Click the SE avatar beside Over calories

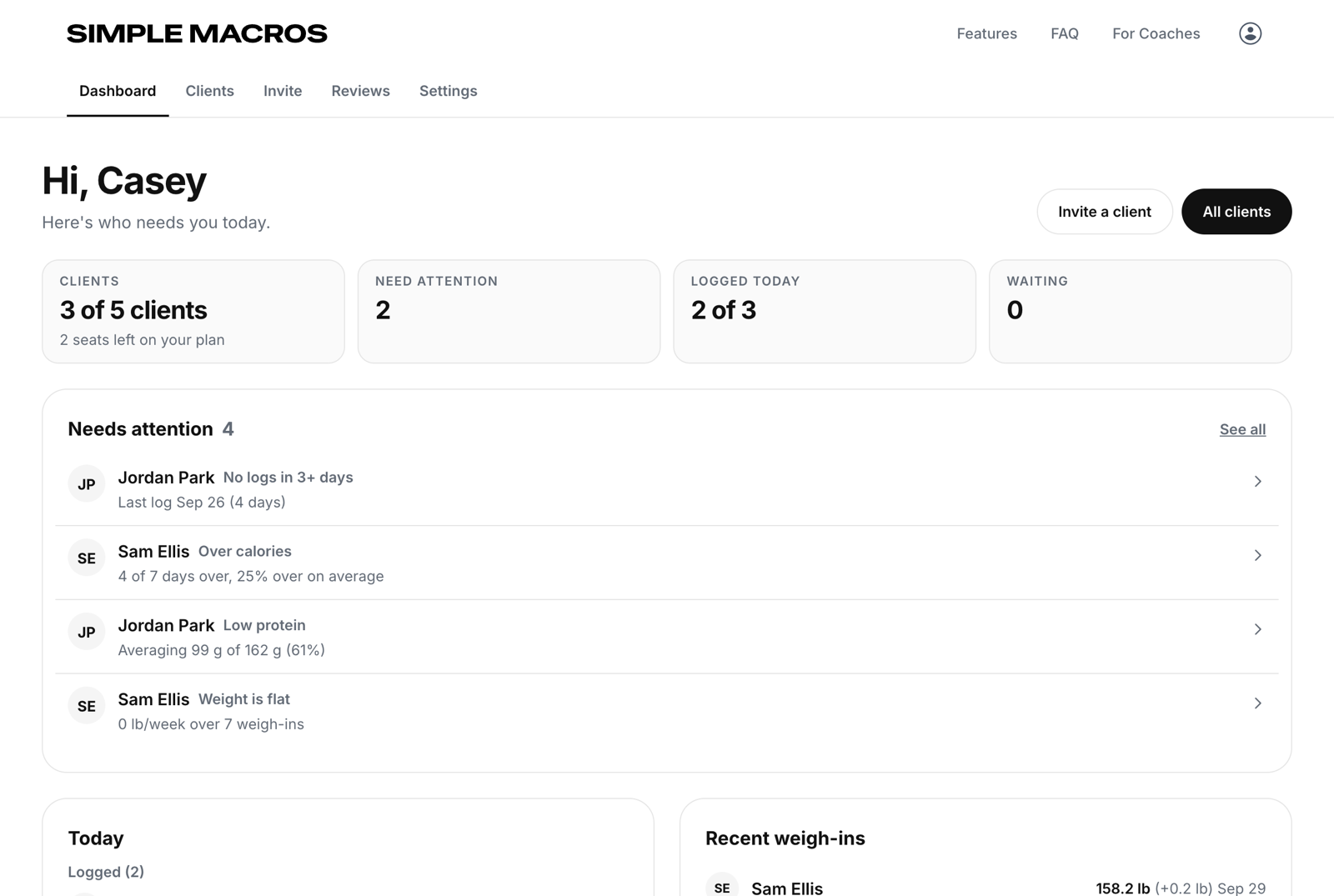(87, 558)
